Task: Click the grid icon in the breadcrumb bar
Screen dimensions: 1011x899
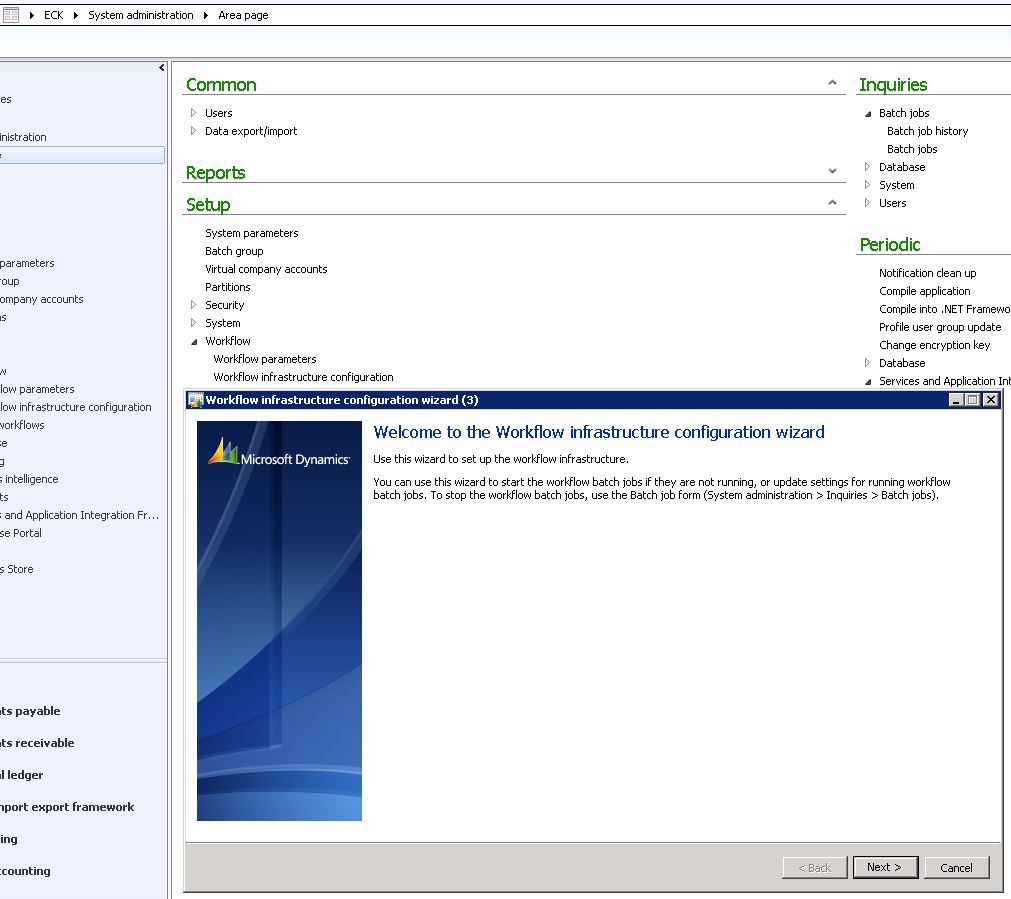Action: pyautogui.click(x=10, y=14)
